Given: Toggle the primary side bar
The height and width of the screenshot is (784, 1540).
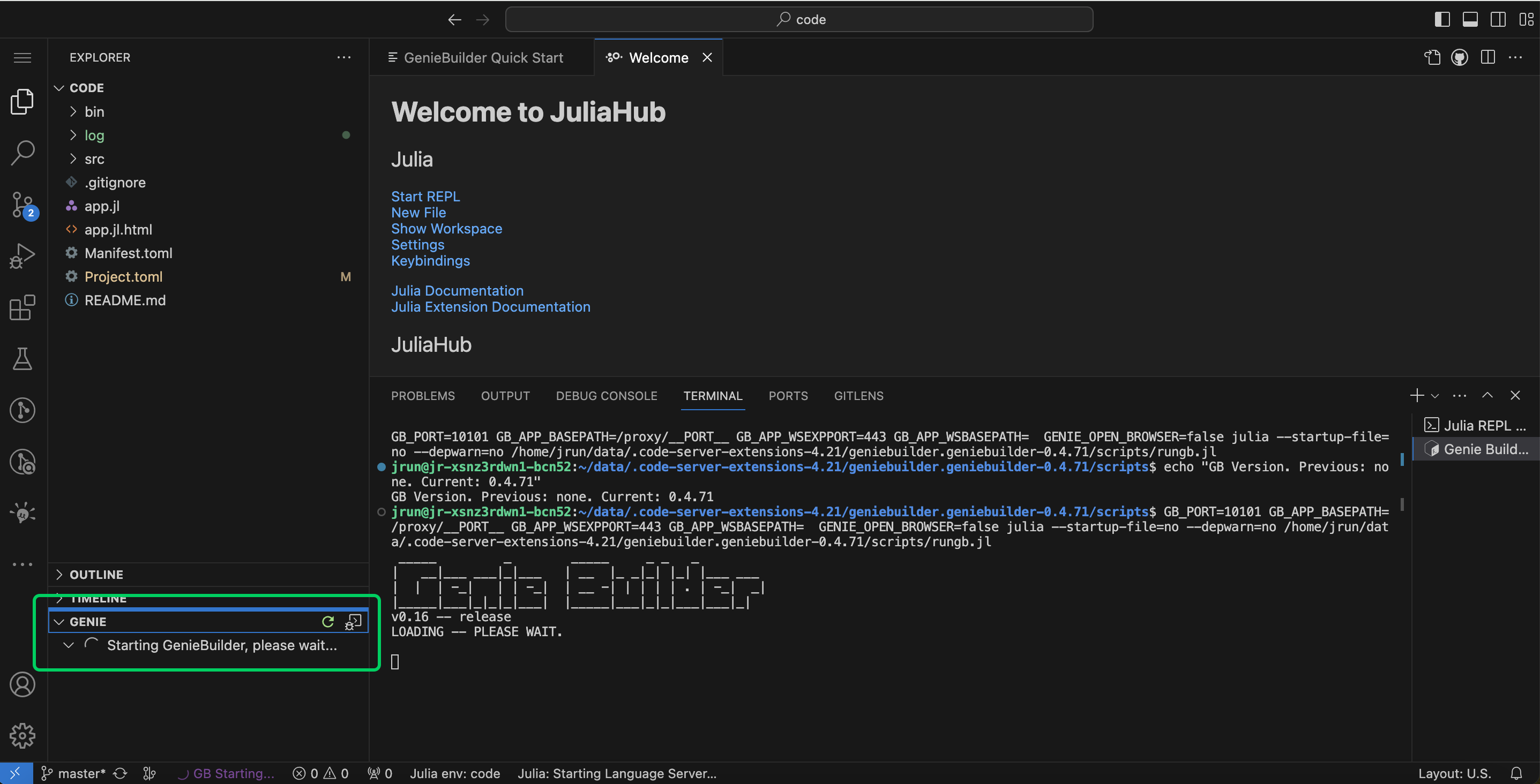Looking at the screenshot, I should coord(1442,19).
